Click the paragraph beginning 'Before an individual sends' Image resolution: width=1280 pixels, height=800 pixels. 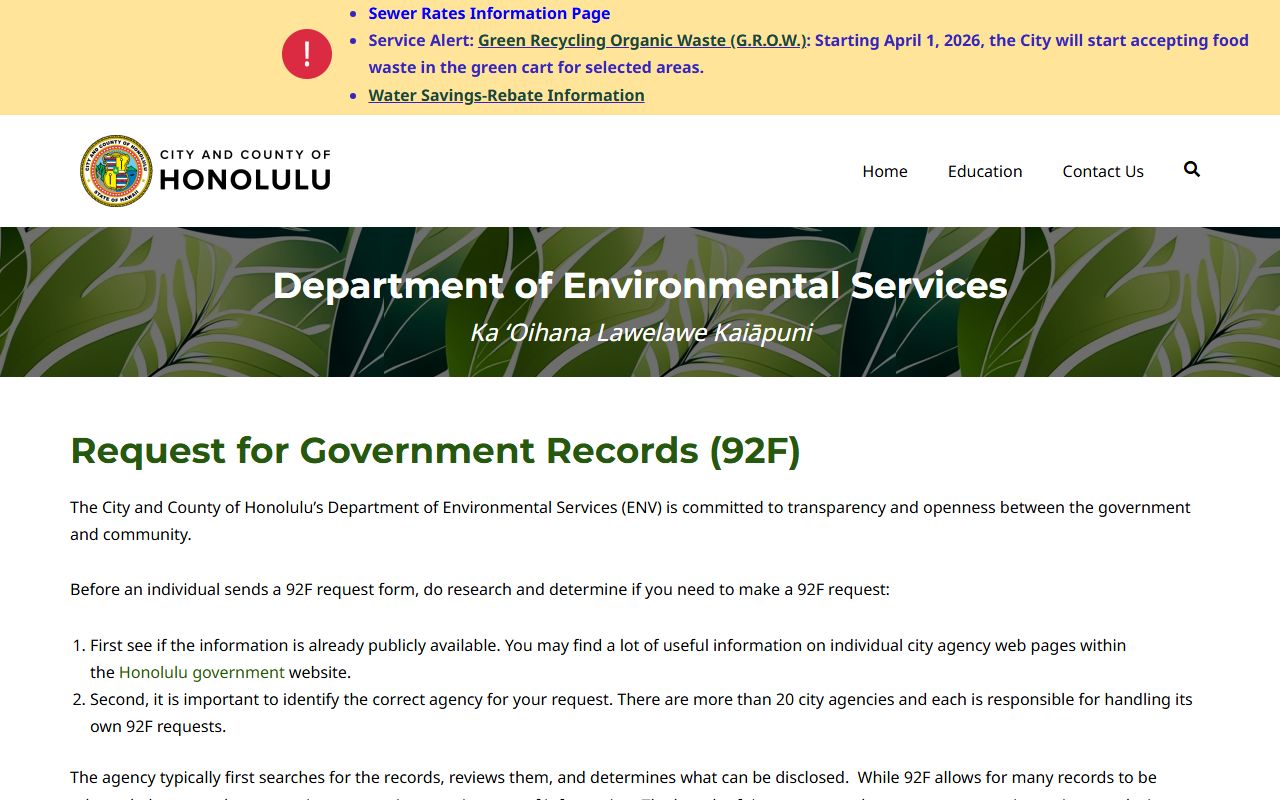(480, 589)
